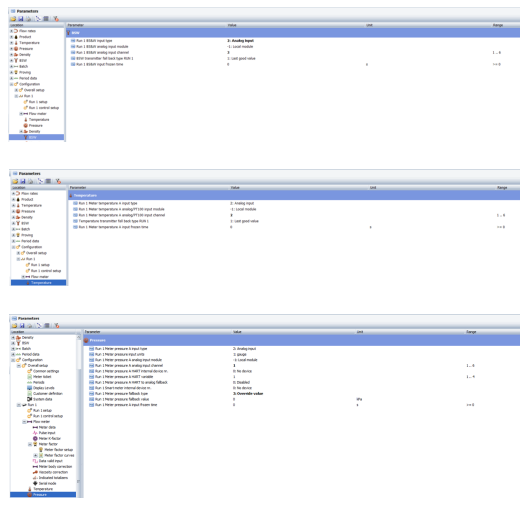Select the Viscosity correction item
This screenshot has height=509, width=532.
point(53,472)
